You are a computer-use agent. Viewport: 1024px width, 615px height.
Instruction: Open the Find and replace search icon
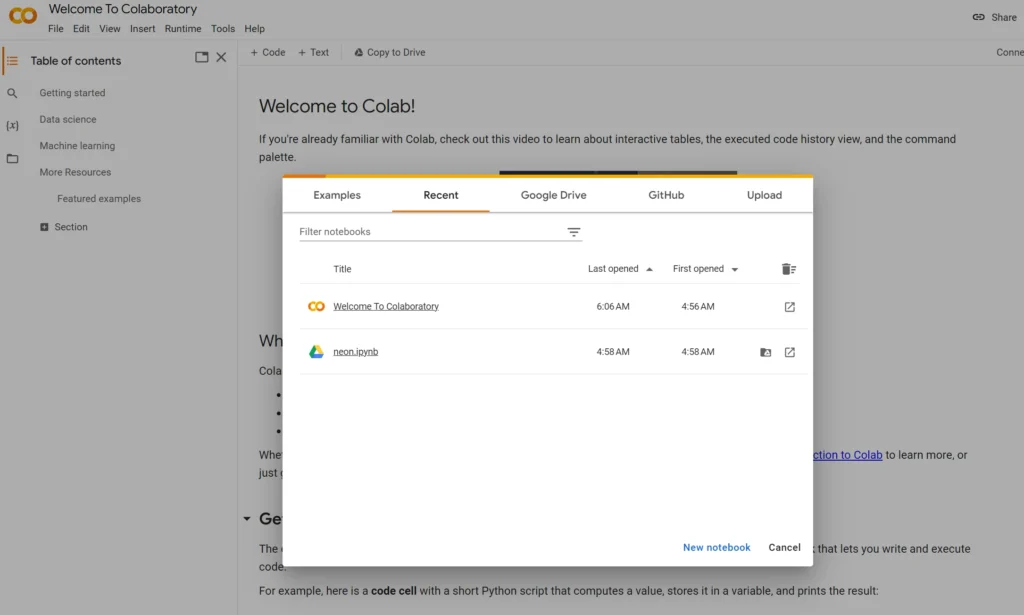coord(12,92)
